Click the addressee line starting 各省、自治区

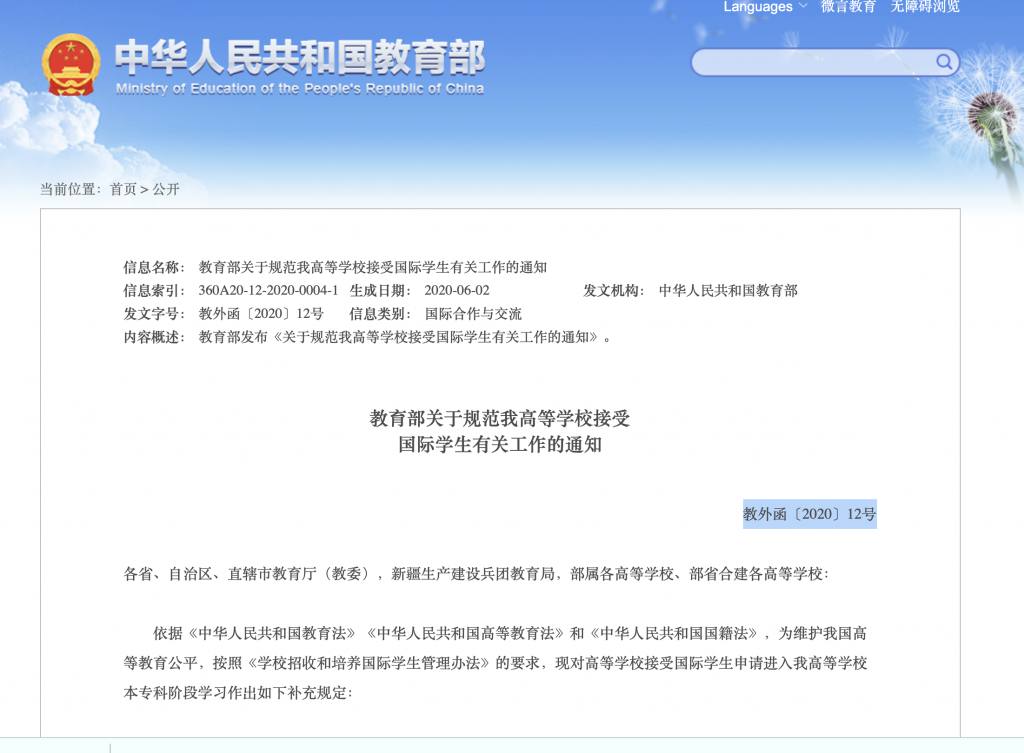pos(476,574)
